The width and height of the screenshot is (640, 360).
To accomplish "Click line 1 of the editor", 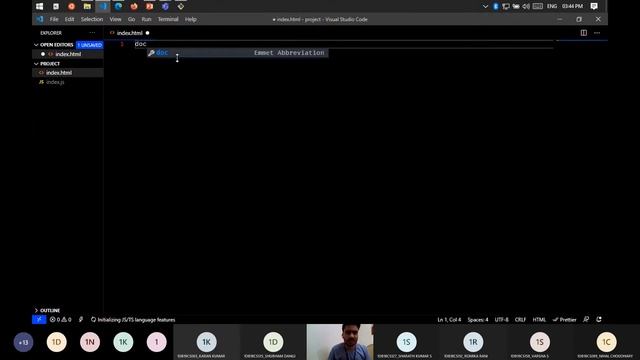I will point(343,44).
